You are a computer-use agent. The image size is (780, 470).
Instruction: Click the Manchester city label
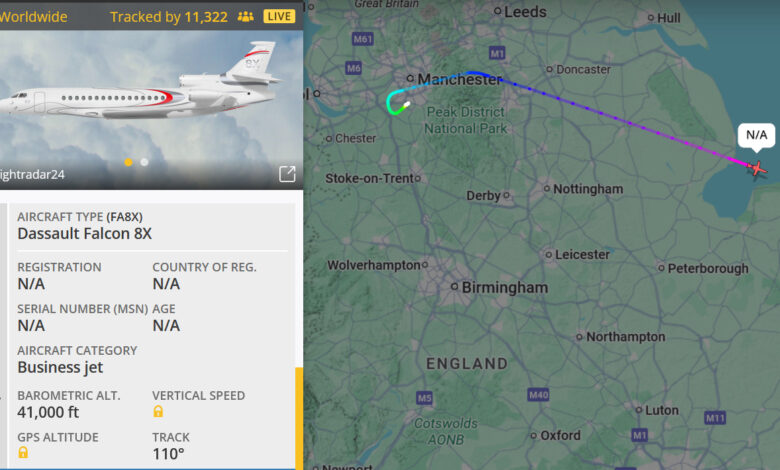(460, 79)
